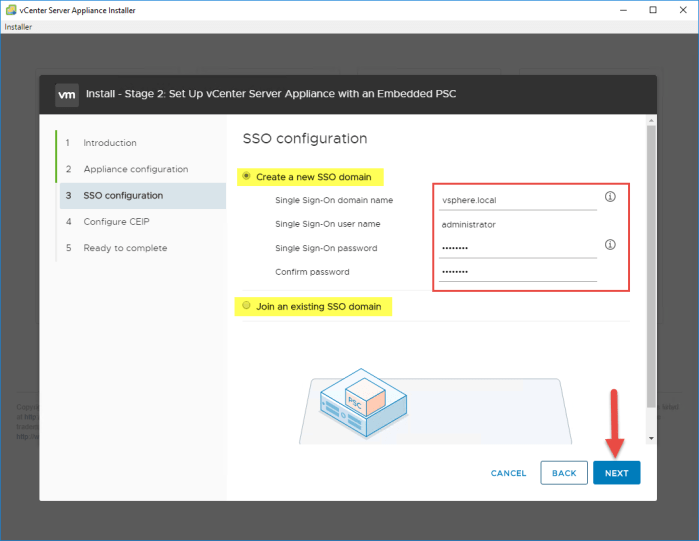699x541 pixels.
Task: Click the Install - Stage 2 header title
Action: pyautogui.click(x=271, y=94)
